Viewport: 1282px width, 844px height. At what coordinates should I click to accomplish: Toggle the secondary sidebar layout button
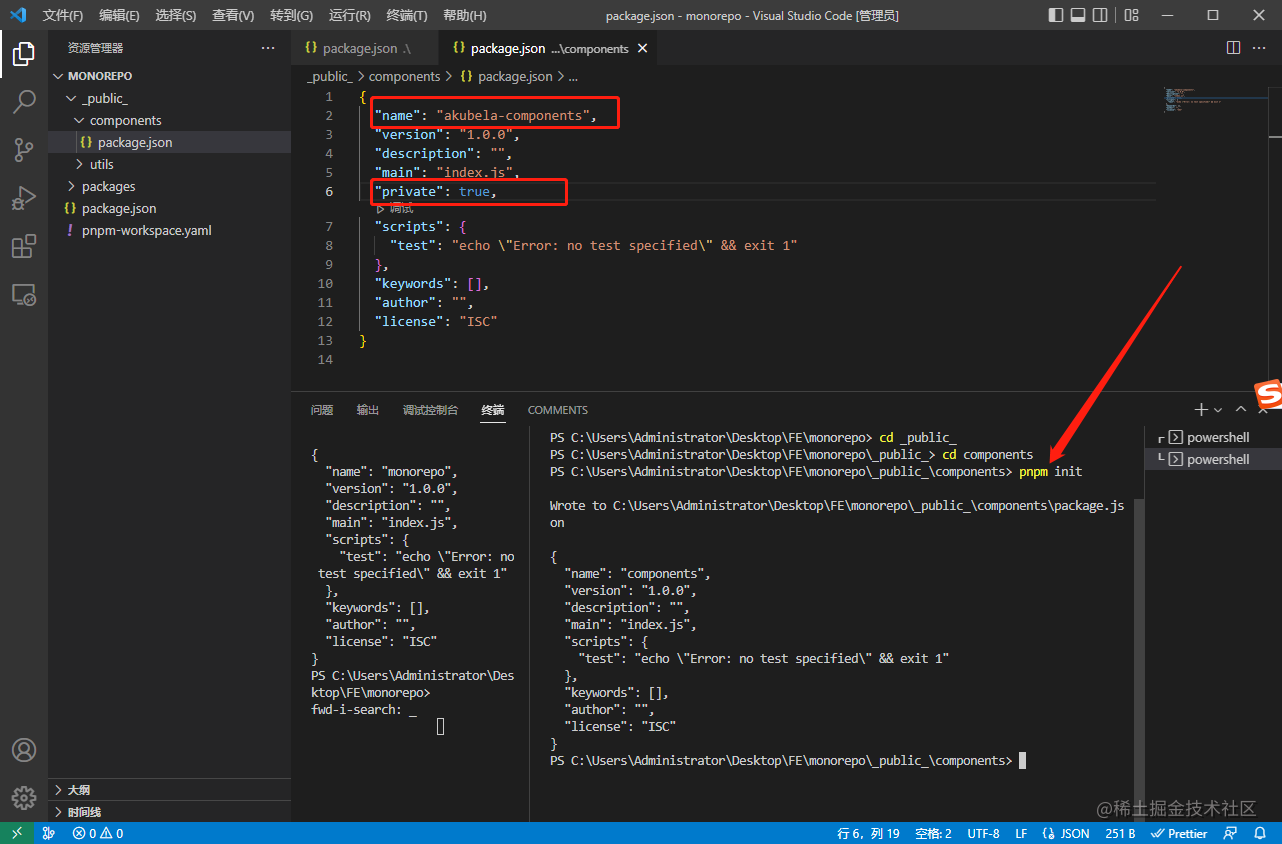[x=1100, y=15]
